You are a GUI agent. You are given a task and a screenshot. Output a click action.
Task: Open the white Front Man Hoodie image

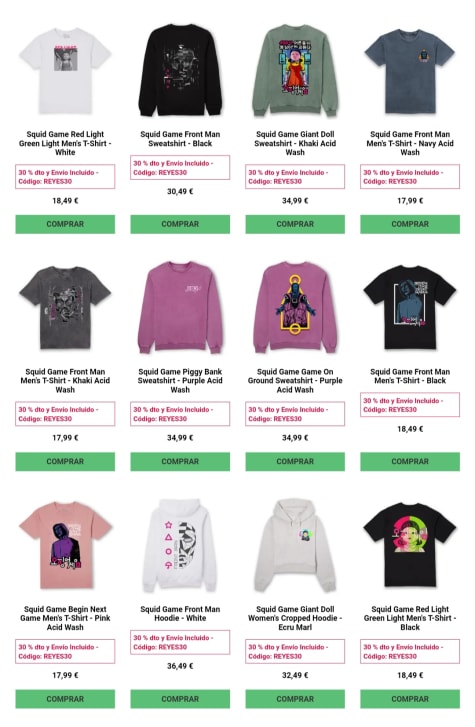tap(180, 545)
